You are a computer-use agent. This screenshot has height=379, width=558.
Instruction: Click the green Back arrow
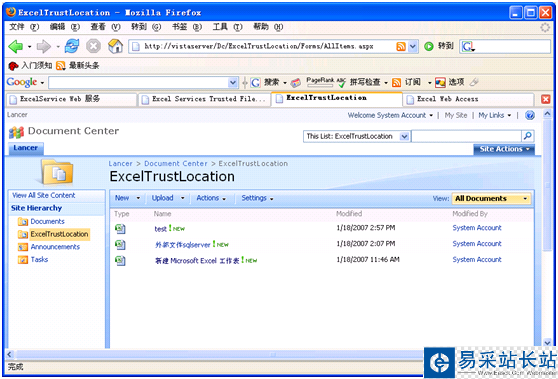pos(15,46)
